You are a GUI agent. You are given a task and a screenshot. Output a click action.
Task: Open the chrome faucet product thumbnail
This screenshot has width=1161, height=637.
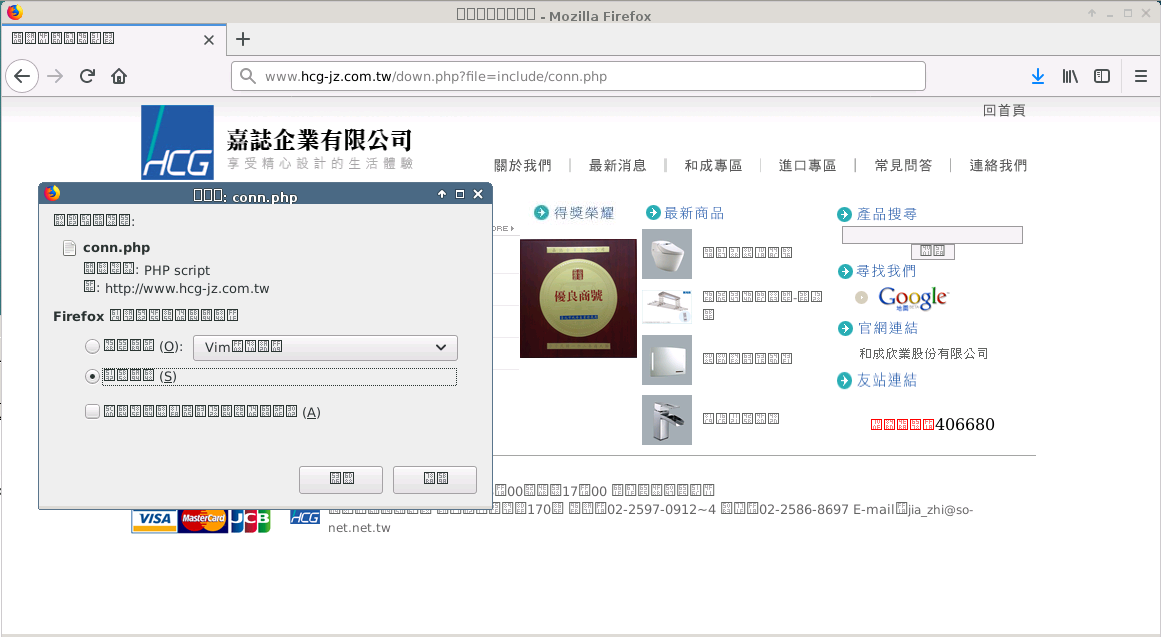(x=667, y=420)
